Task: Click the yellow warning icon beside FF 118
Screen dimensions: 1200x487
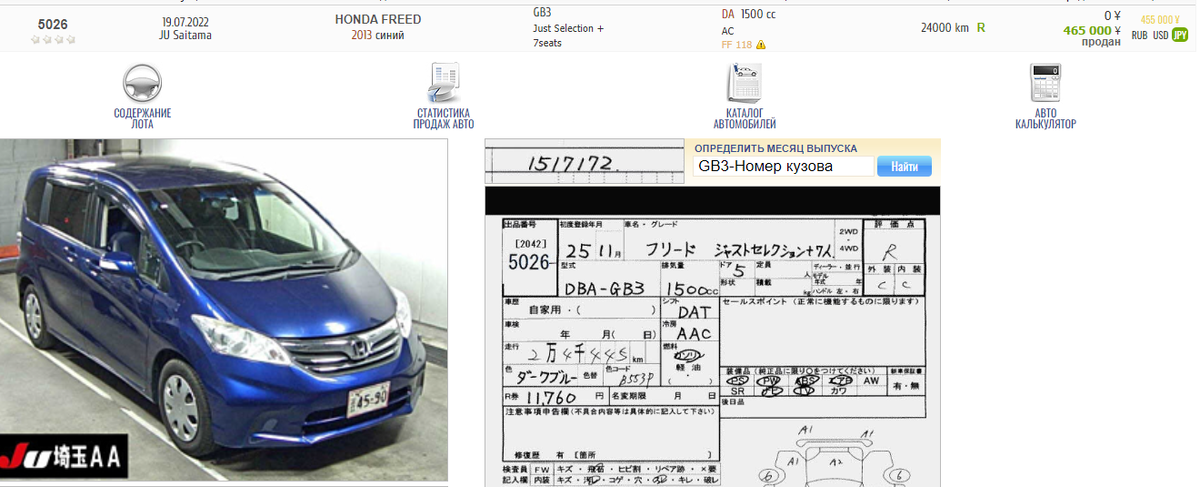Action: (761, 45)
